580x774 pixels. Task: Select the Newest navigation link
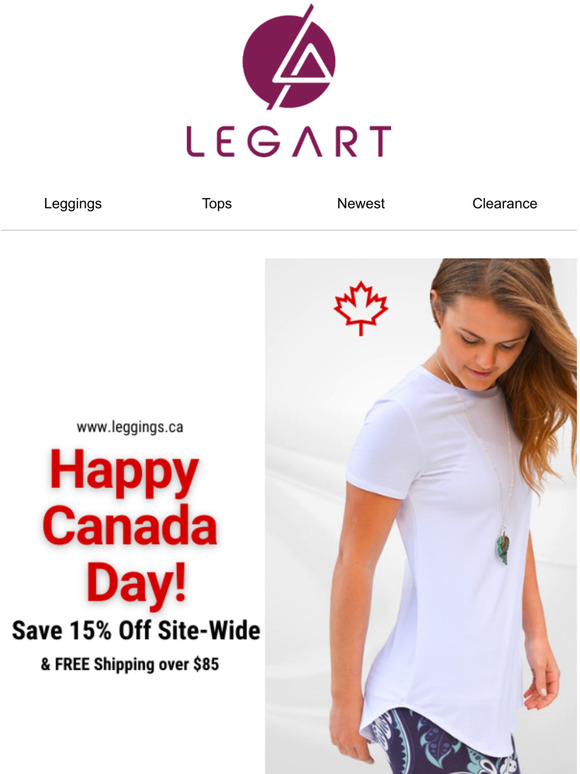[361, 203]
